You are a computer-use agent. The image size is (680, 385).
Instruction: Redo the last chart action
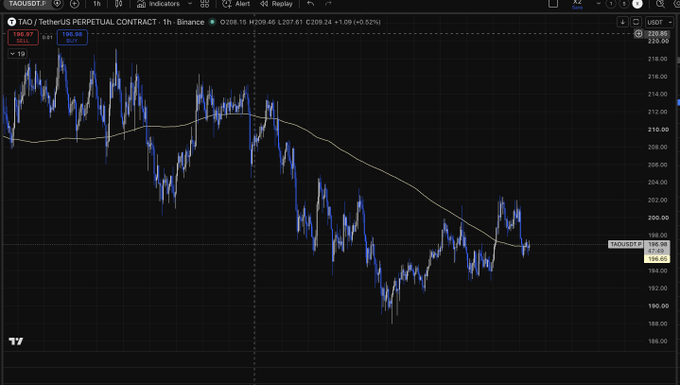[x=328, y=4]
